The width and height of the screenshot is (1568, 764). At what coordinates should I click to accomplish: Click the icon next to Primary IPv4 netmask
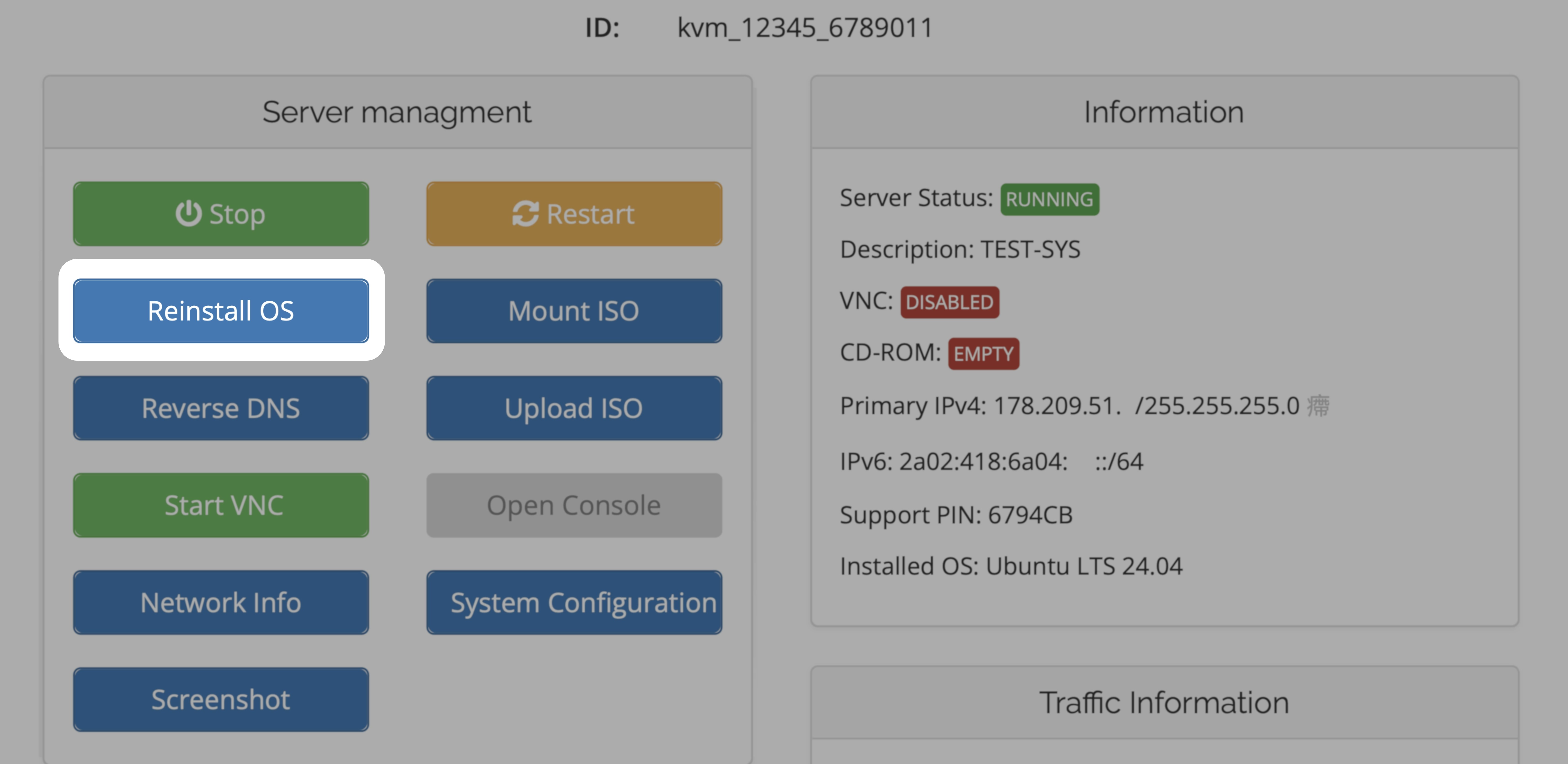click(x=1318, y=406)
